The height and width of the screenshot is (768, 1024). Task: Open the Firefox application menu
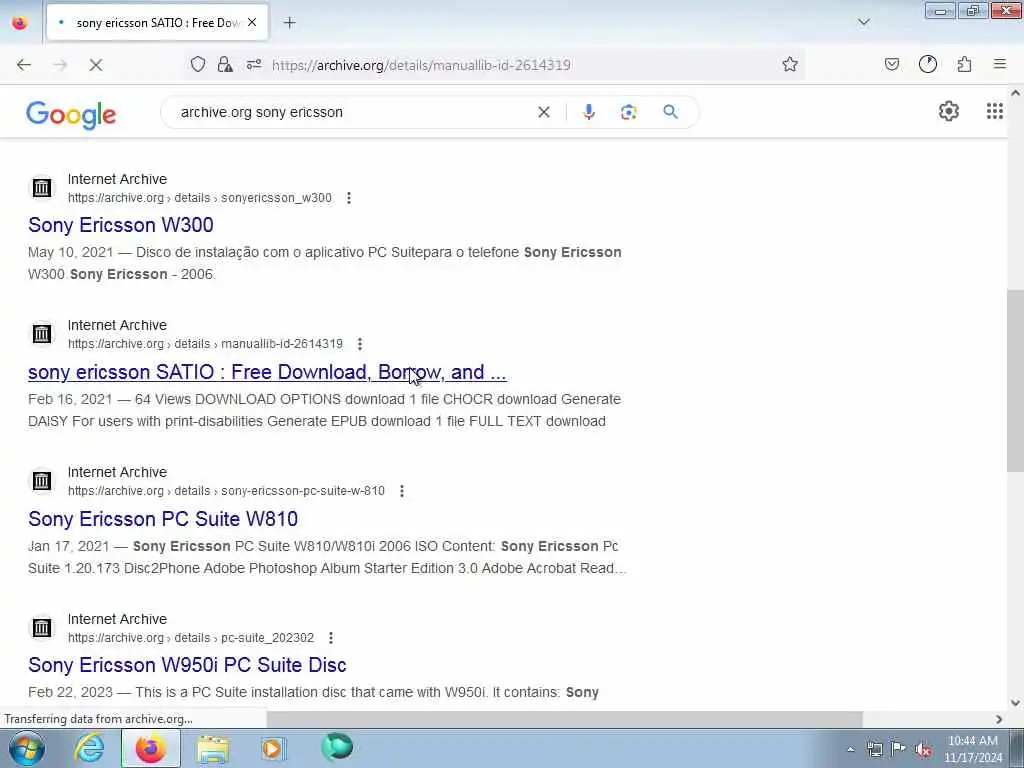1000,64
